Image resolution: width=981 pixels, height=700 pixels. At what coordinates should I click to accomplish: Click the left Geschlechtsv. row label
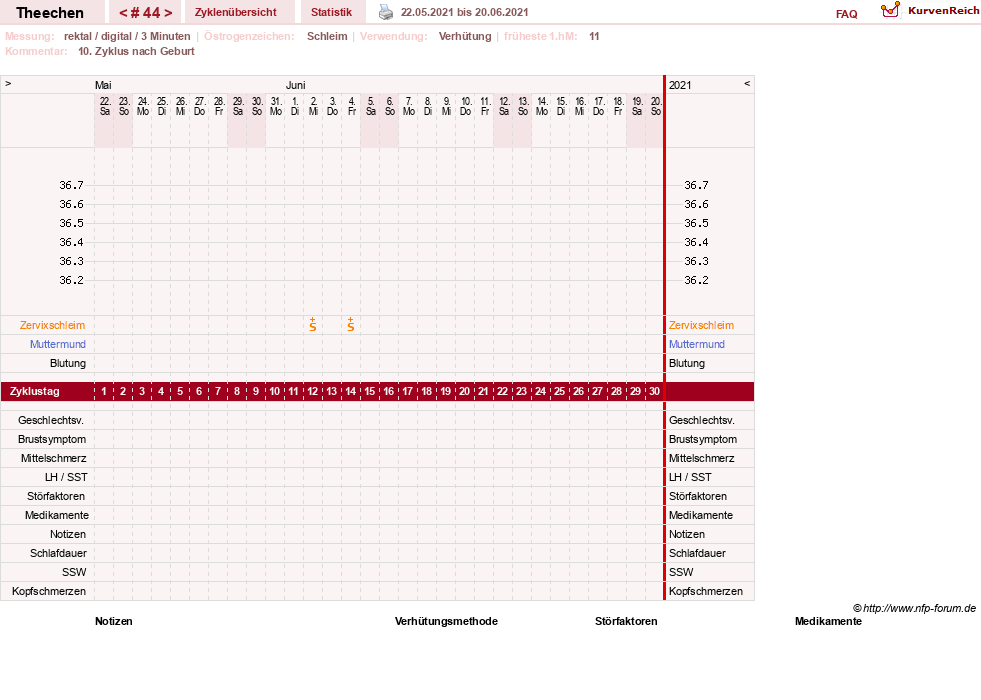pyautogui.click(x=51, y=420)
